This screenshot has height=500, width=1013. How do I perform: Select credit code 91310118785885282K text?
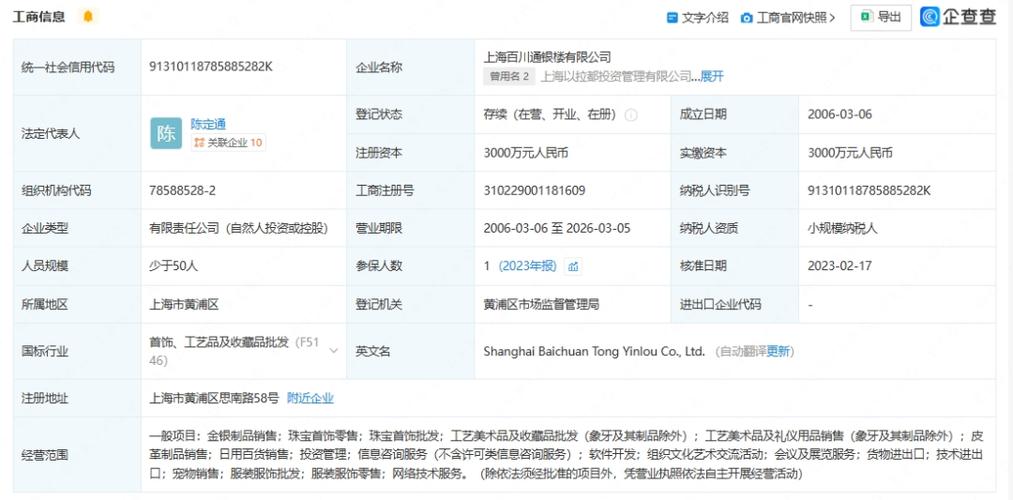point(211,66)
